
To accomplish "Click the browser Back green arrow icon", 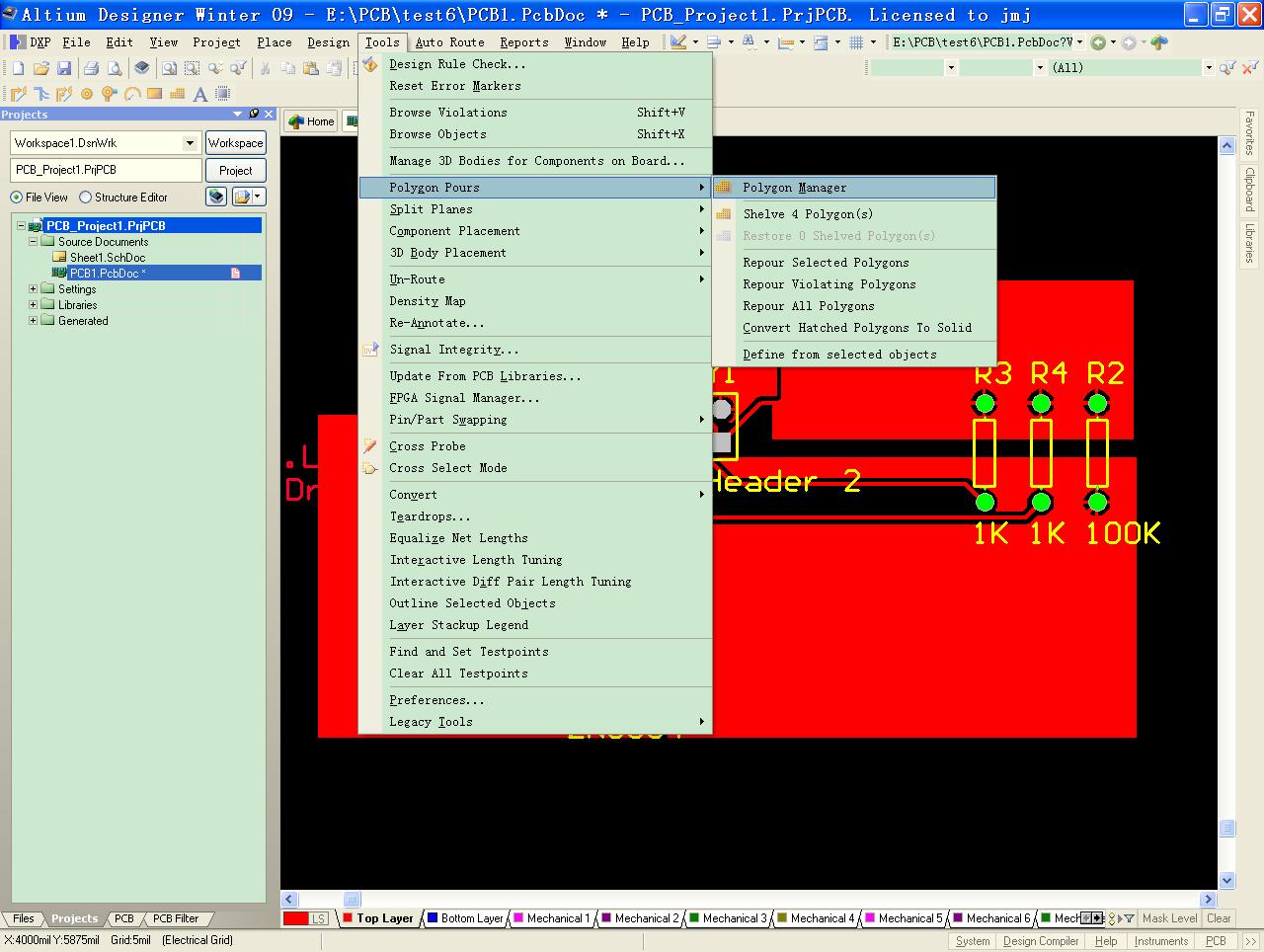I will [1098, 42].
